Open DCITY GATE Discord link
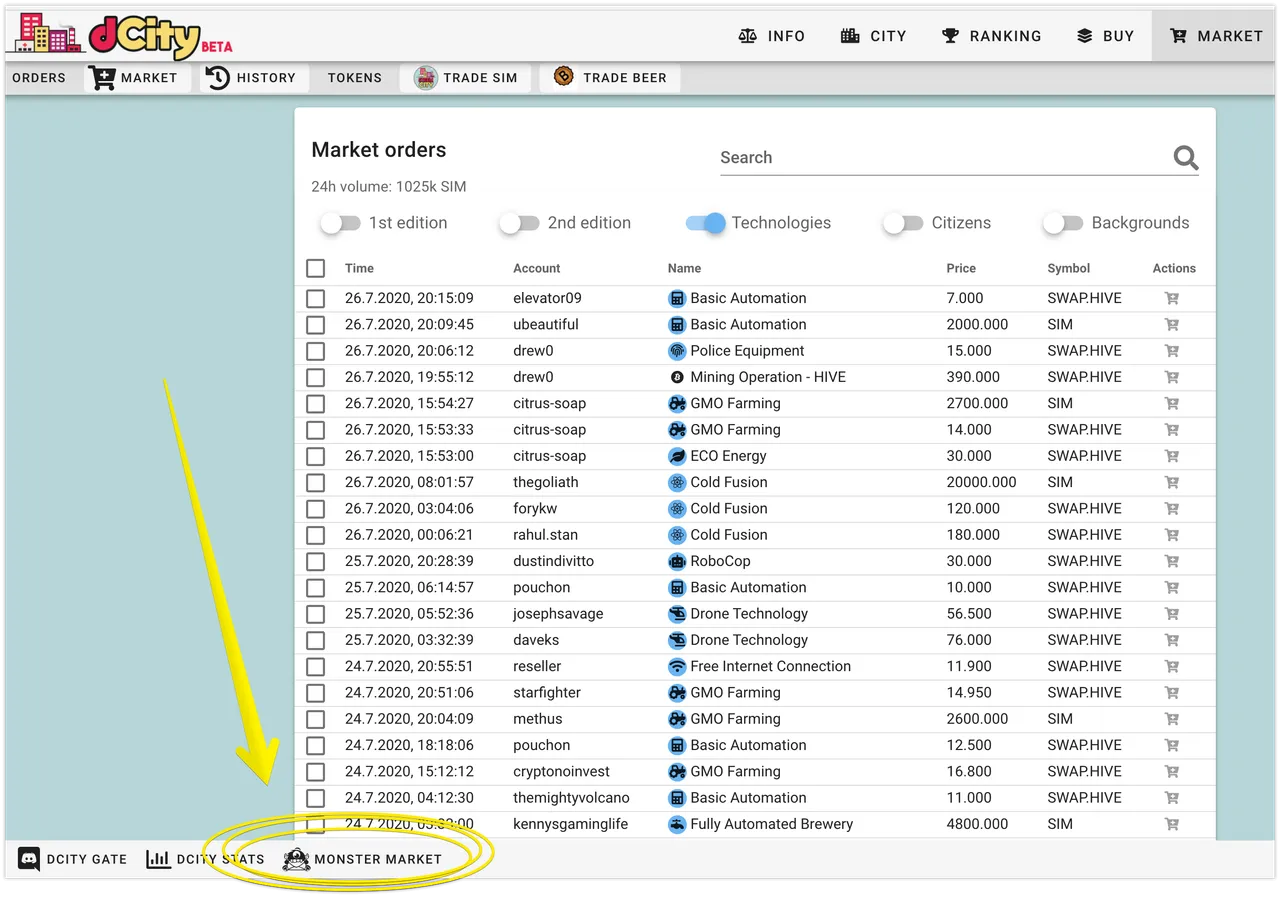The image size is (1280, 899). pos(73,859)
